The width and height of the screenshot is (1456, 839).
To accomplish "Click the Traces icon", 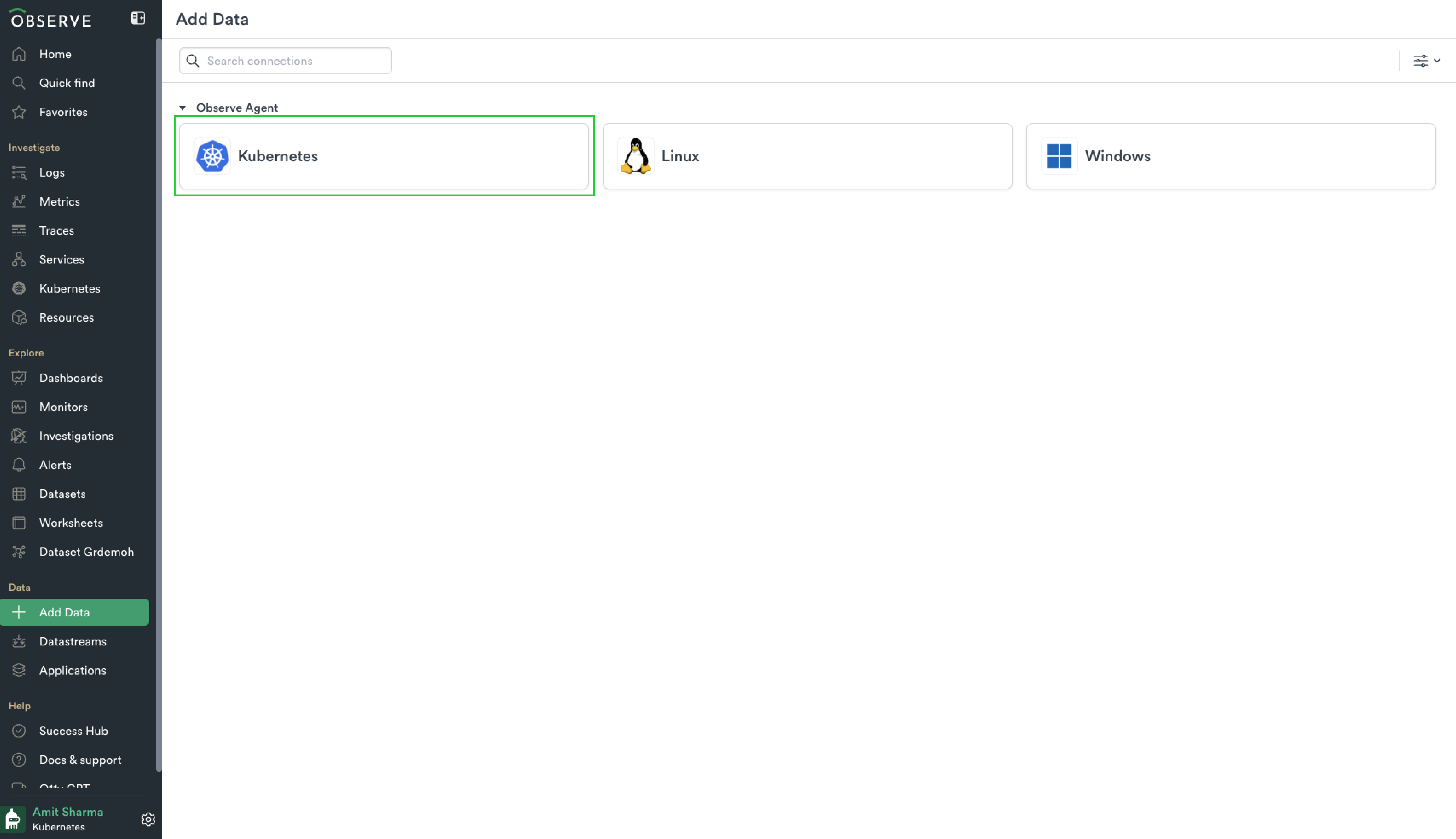I will click(x=19, y=231).
